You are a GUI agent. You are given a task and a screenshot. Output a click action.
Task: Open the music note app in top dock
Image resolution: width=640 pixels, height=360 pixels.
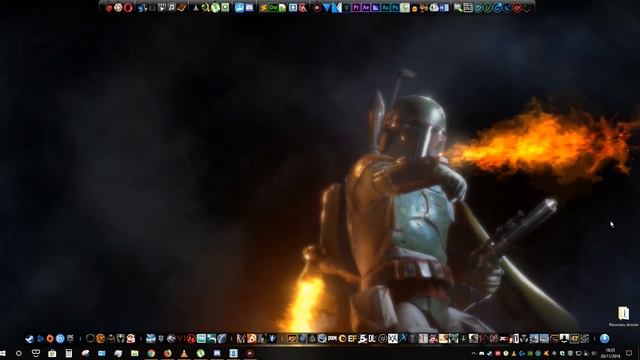click(x=172, y=7)
